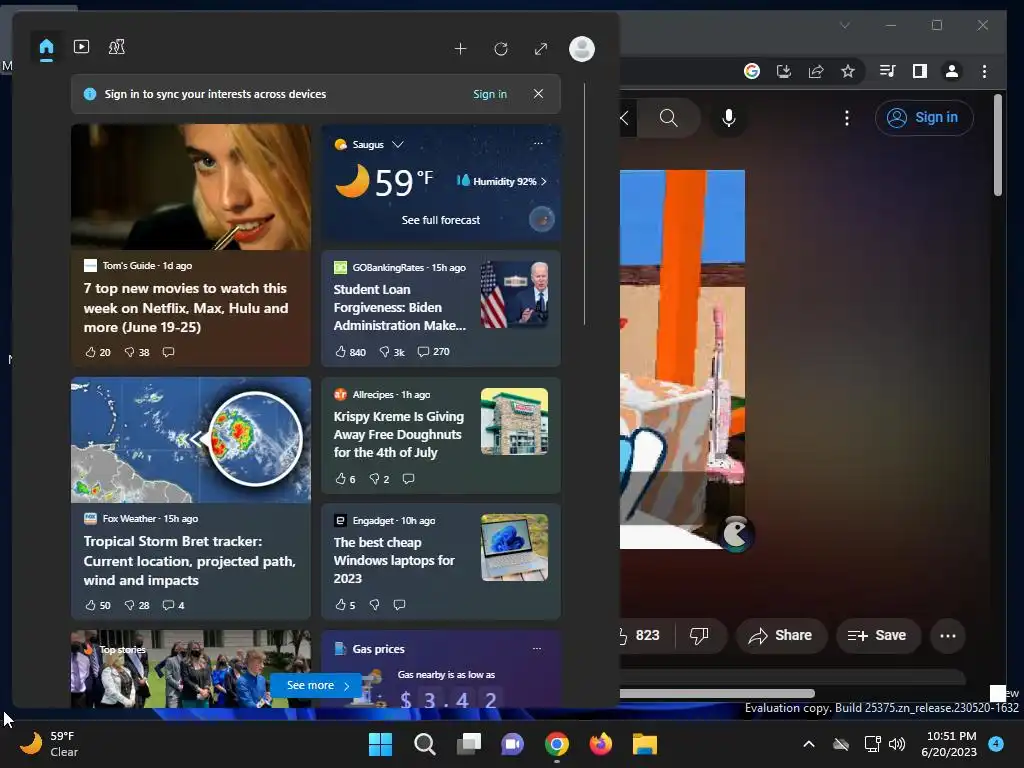Click YouTube Sign in button
Screen dimensions: 1024x768
(923, 118)
